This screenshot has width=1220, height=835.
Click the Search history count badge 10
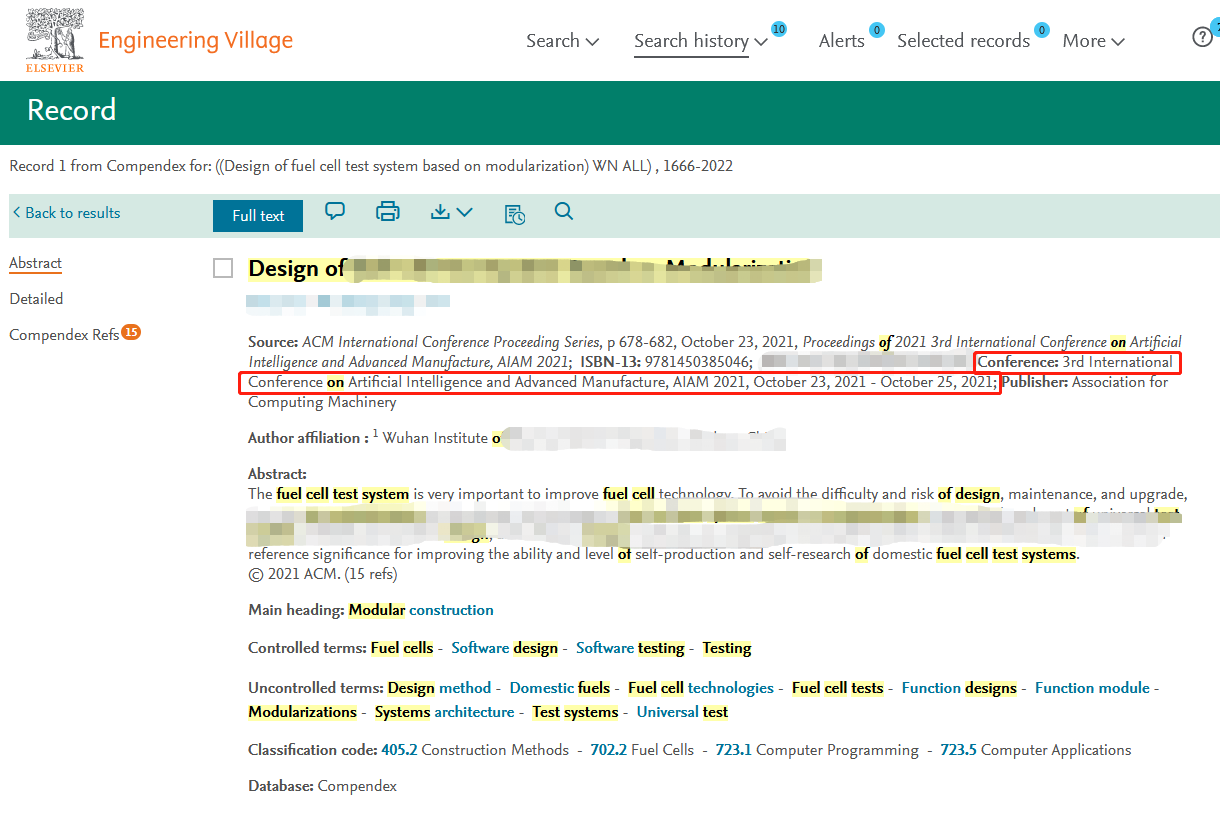[779, 29]
